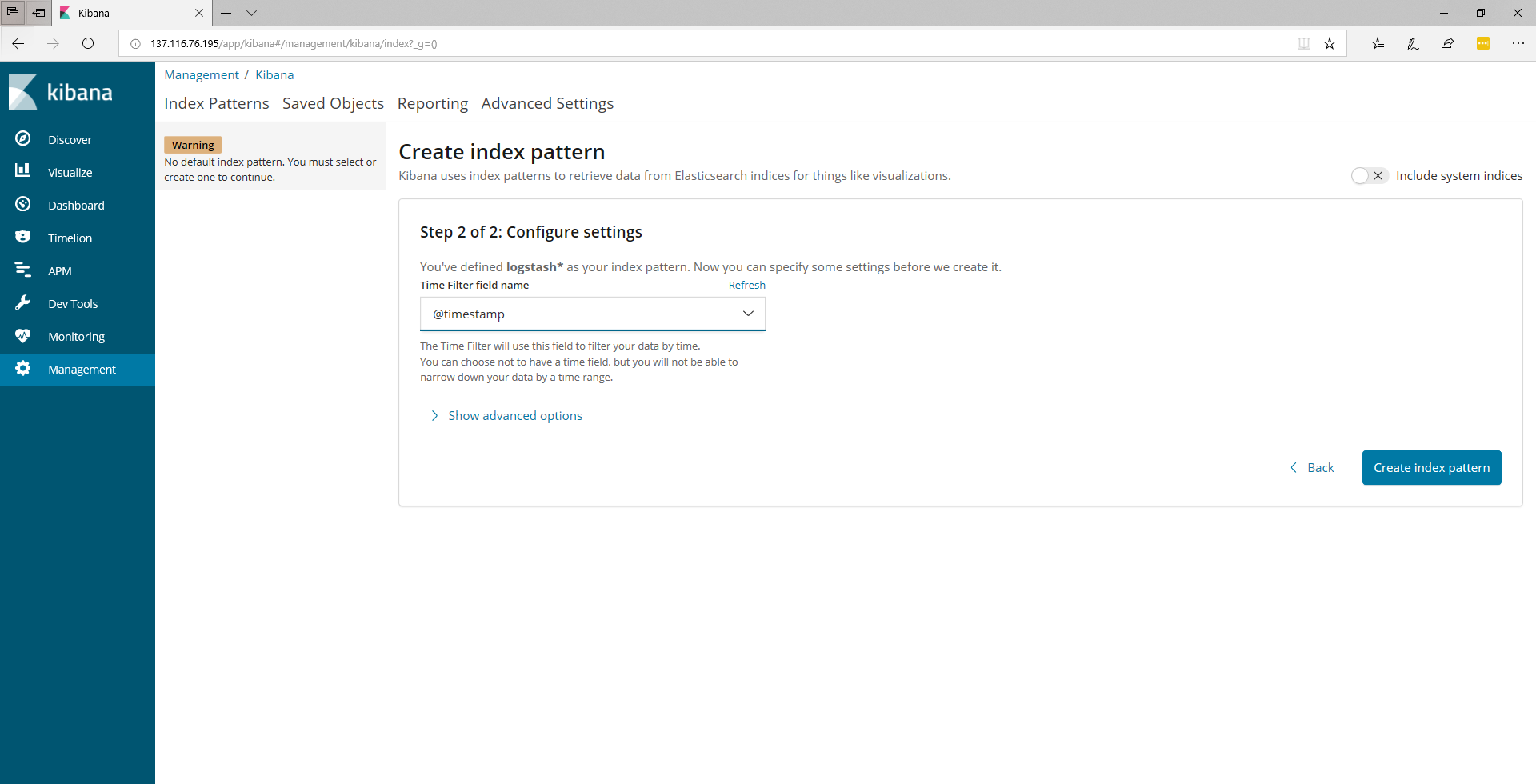The image size is (1536, 784).
Task: Open Dashboard via its gauge icon
Action: [23, 204]
